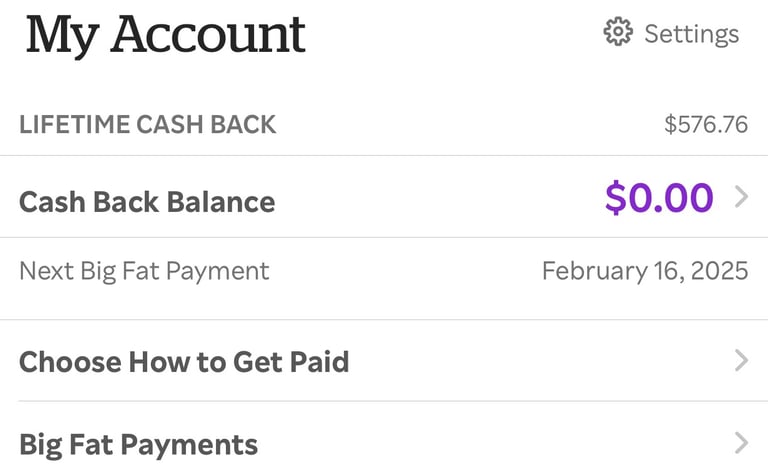Tap blank middle of Cash Back Balance row
Screen dimensions: 768x472
click(x=440, y=200)
